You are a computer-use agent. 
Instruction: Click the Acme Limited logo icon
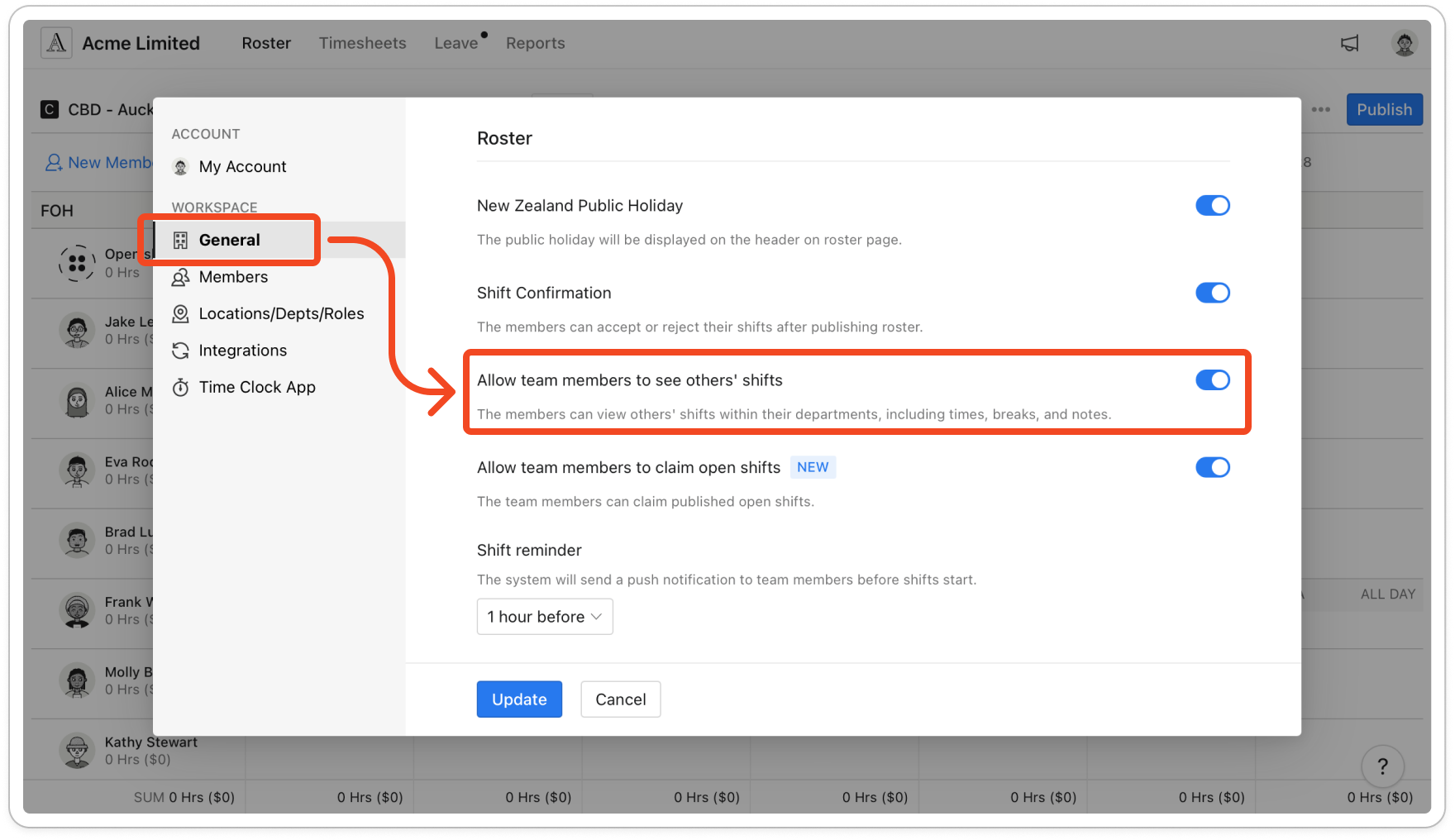[x=56, y=43]
